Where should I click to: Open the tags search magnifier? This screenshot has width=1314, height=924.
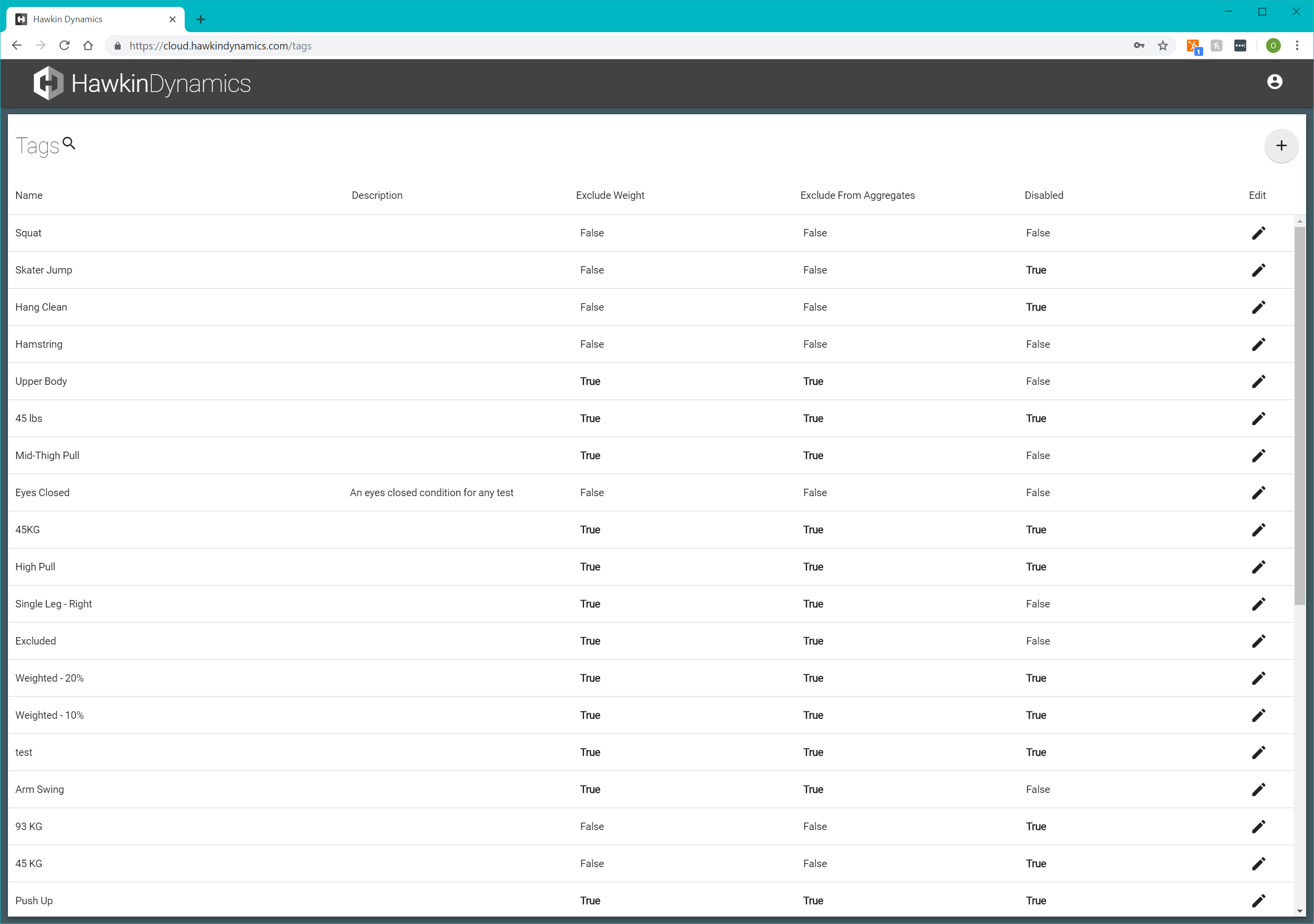pyautogui.click(x=69, y=143)
